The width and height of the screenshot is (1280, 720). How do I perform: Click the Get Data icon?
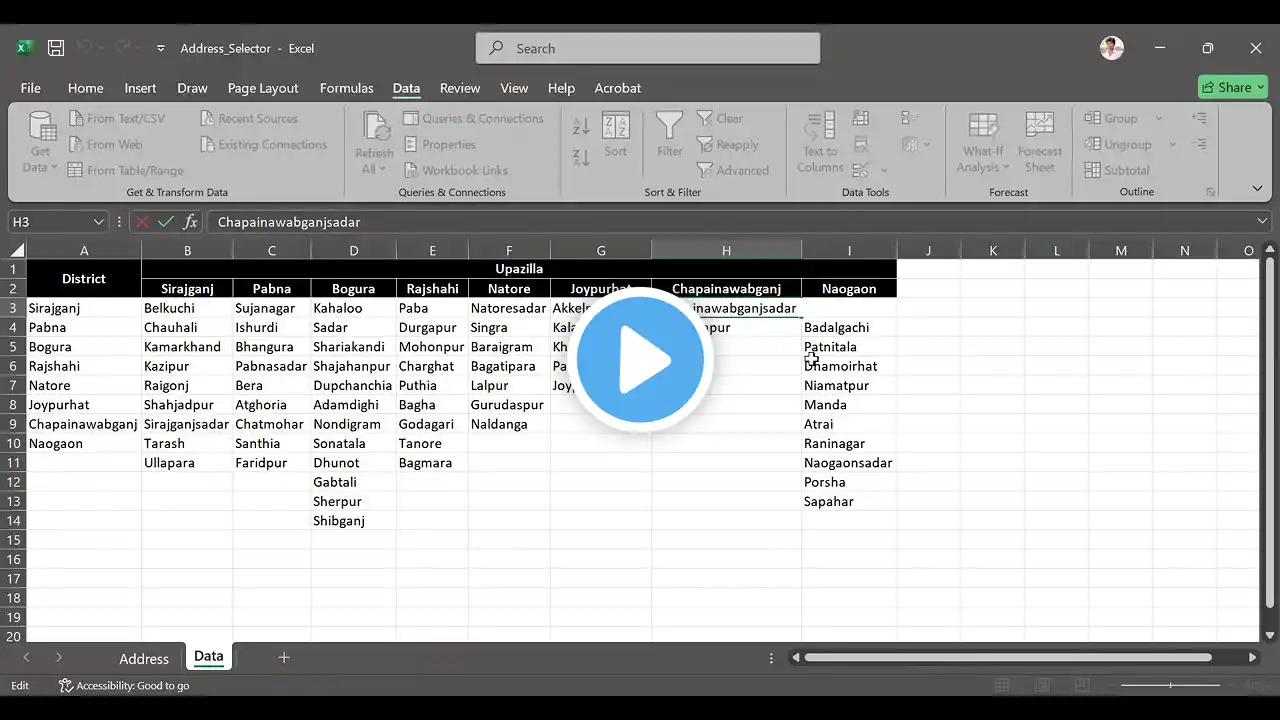click(x=41, y=126)
